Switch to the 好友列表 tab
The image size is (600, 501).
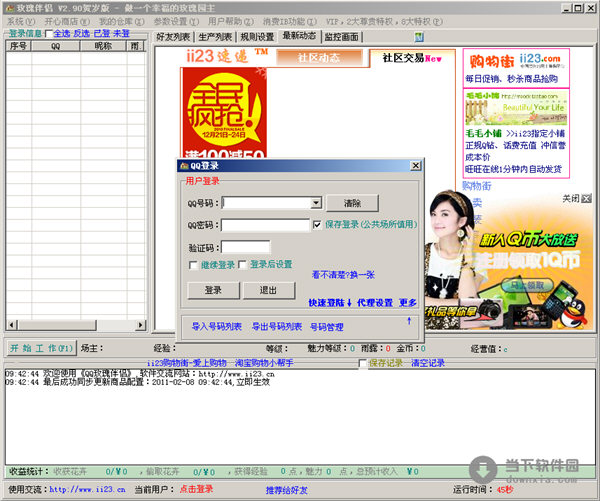[x=173, y=37]
